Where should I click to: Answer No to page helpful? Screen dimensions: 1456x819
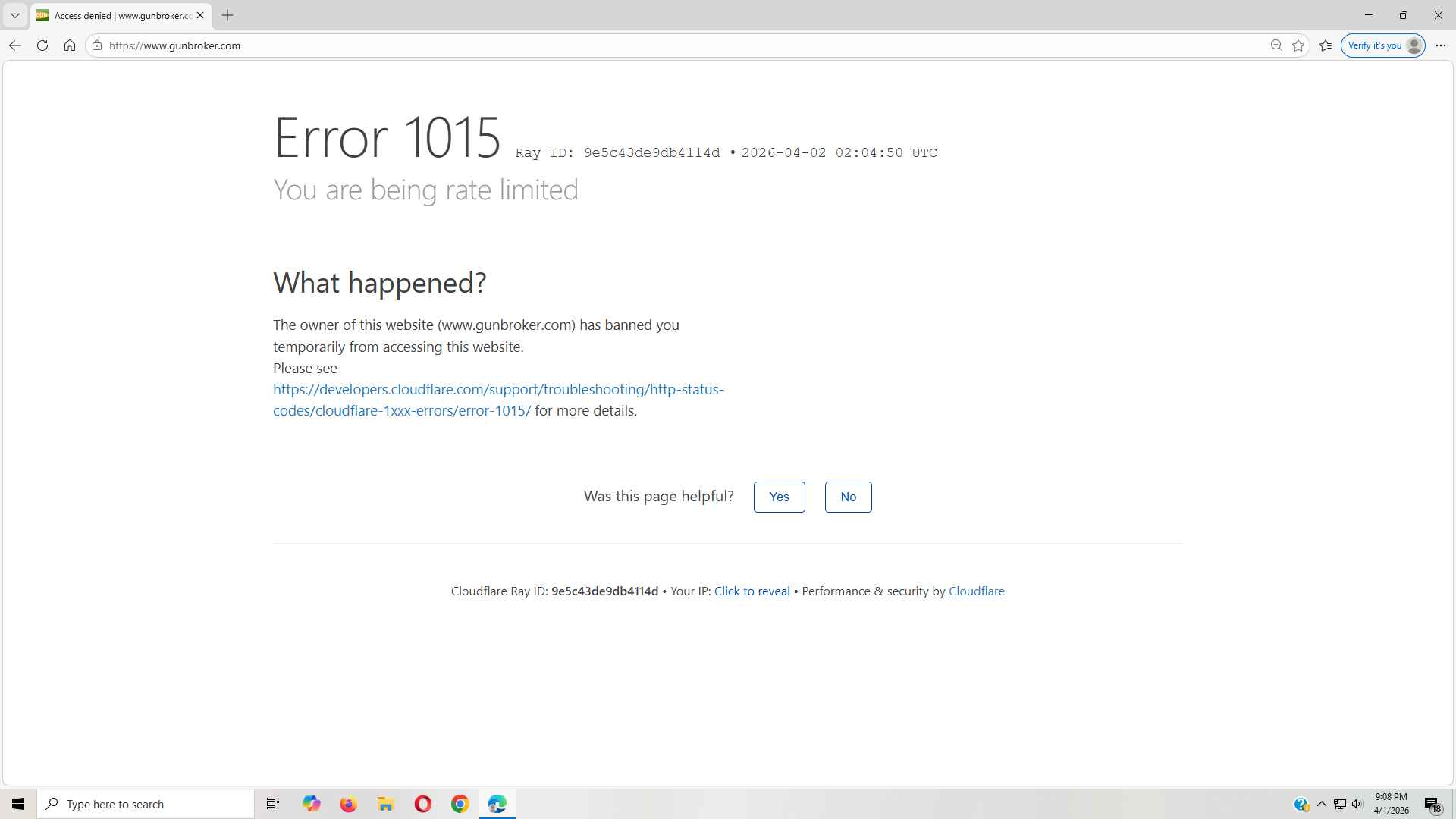848,497
